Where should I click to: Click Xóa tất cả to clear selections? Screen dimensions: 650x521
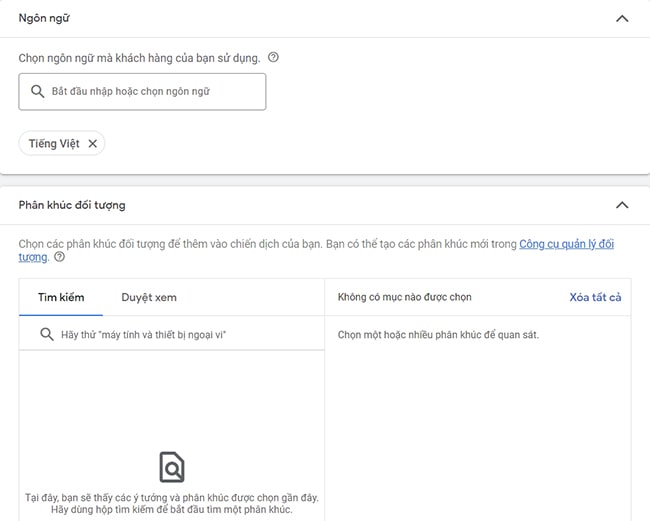point(595,297)
